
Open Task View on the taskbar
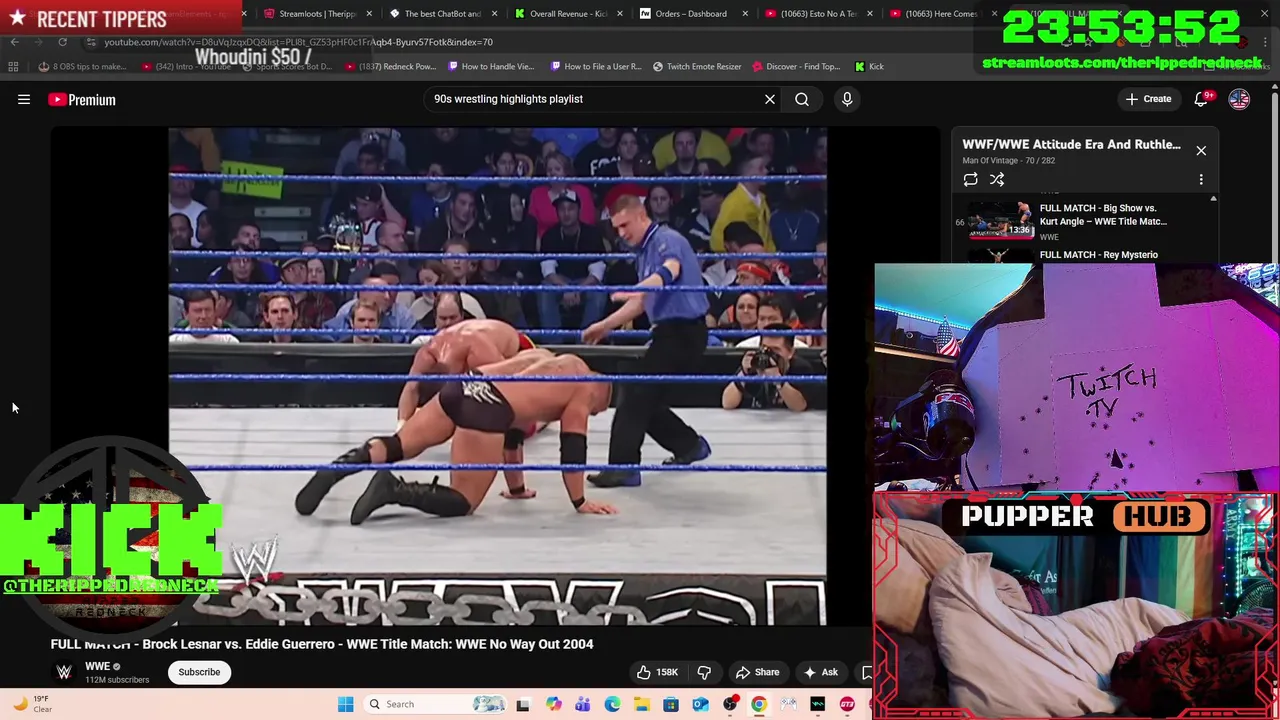point(522,704)
